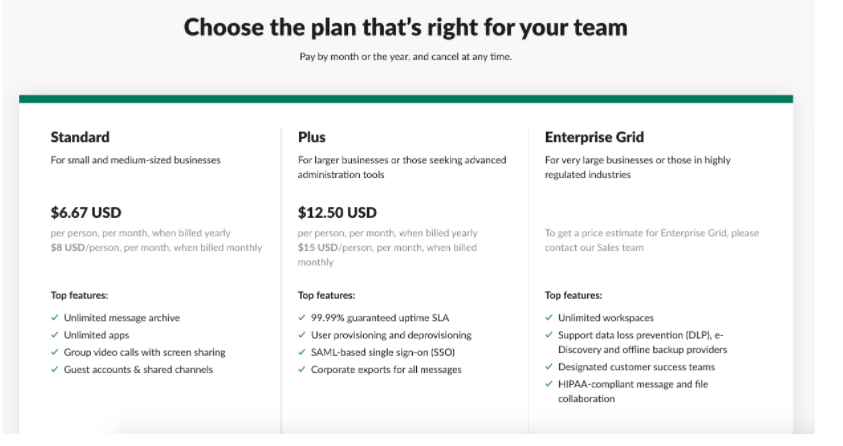The height and width of the screenshot is (446, 843).
Task: Click the "Choose the plan" page title
Action: coord(405,27)
